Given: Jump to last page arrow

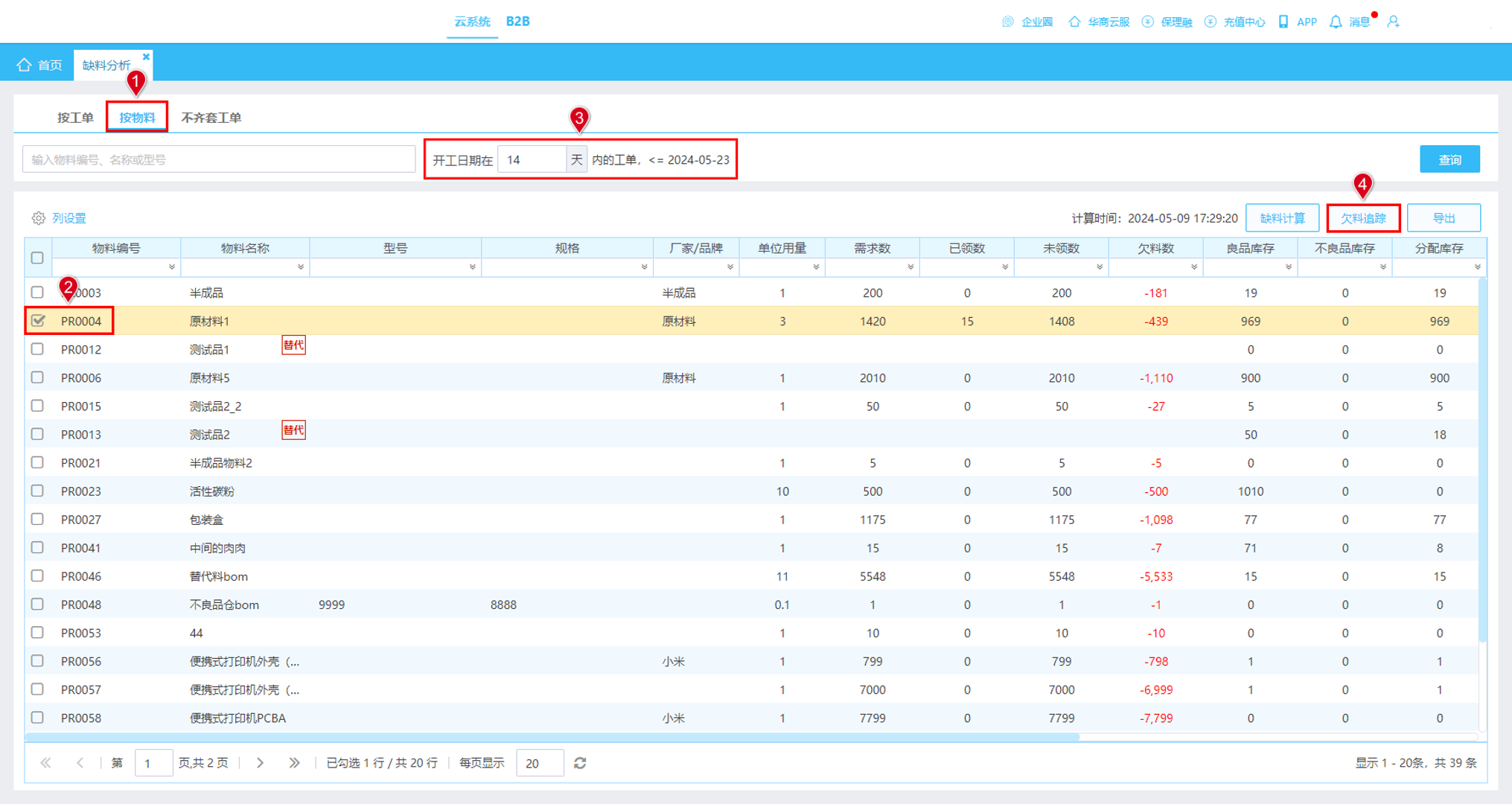Looking at the screenshot, I should click(x=294, y=763).
